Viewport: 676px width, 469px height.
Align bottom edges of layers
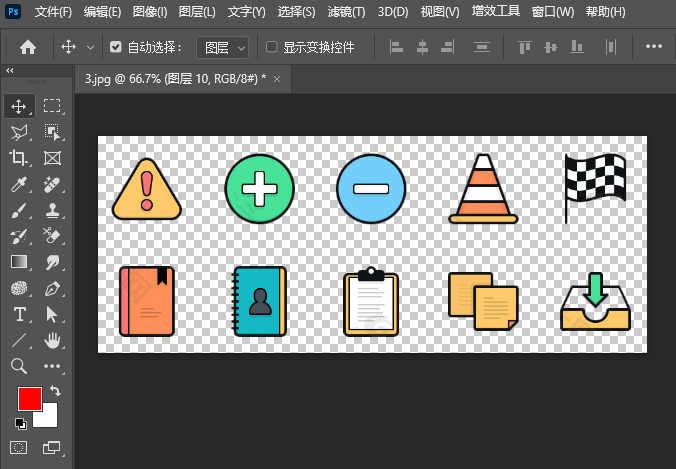[x=577, y=47]
